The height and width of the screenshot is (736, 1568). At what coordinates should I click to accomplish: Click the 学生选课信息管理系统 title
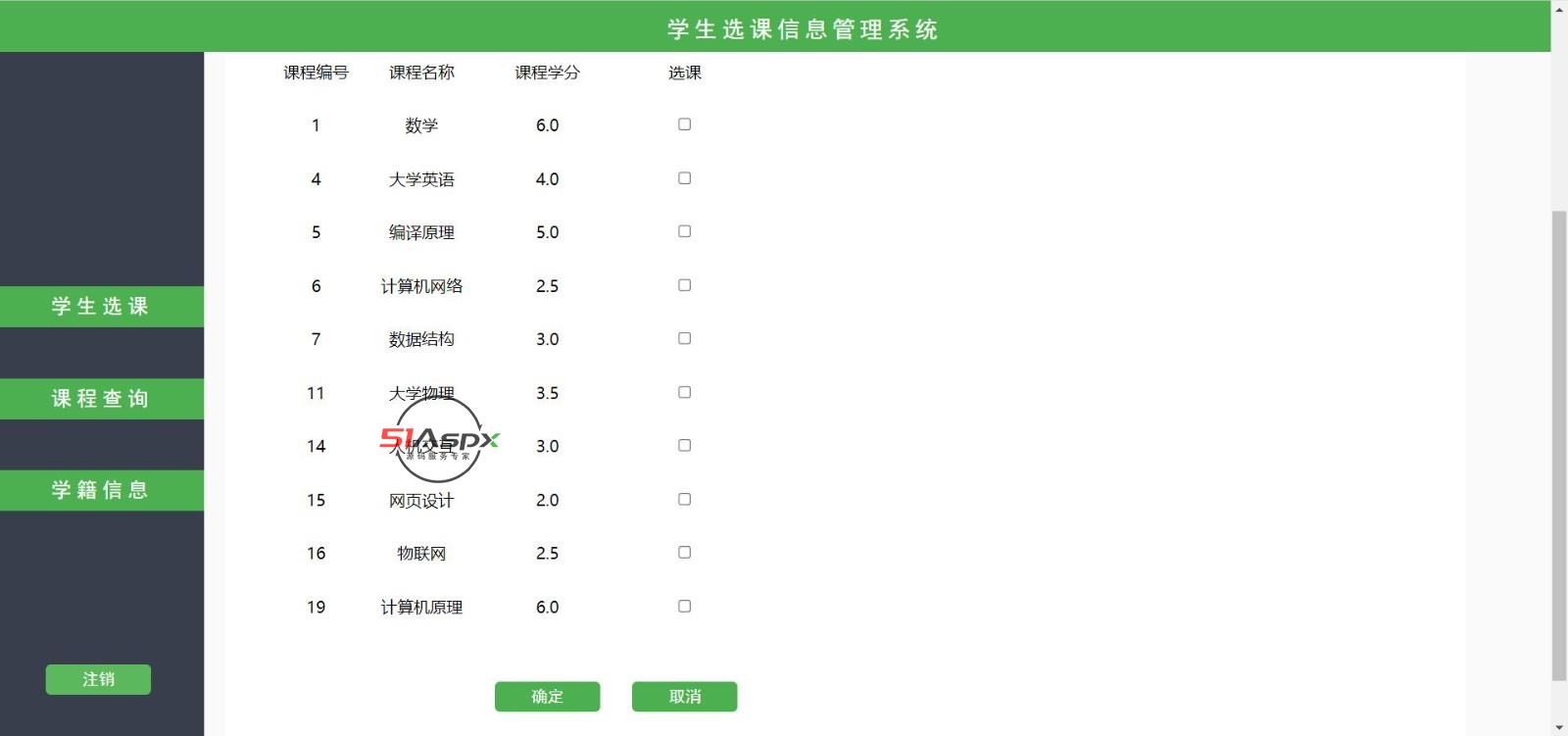(803, 29)
